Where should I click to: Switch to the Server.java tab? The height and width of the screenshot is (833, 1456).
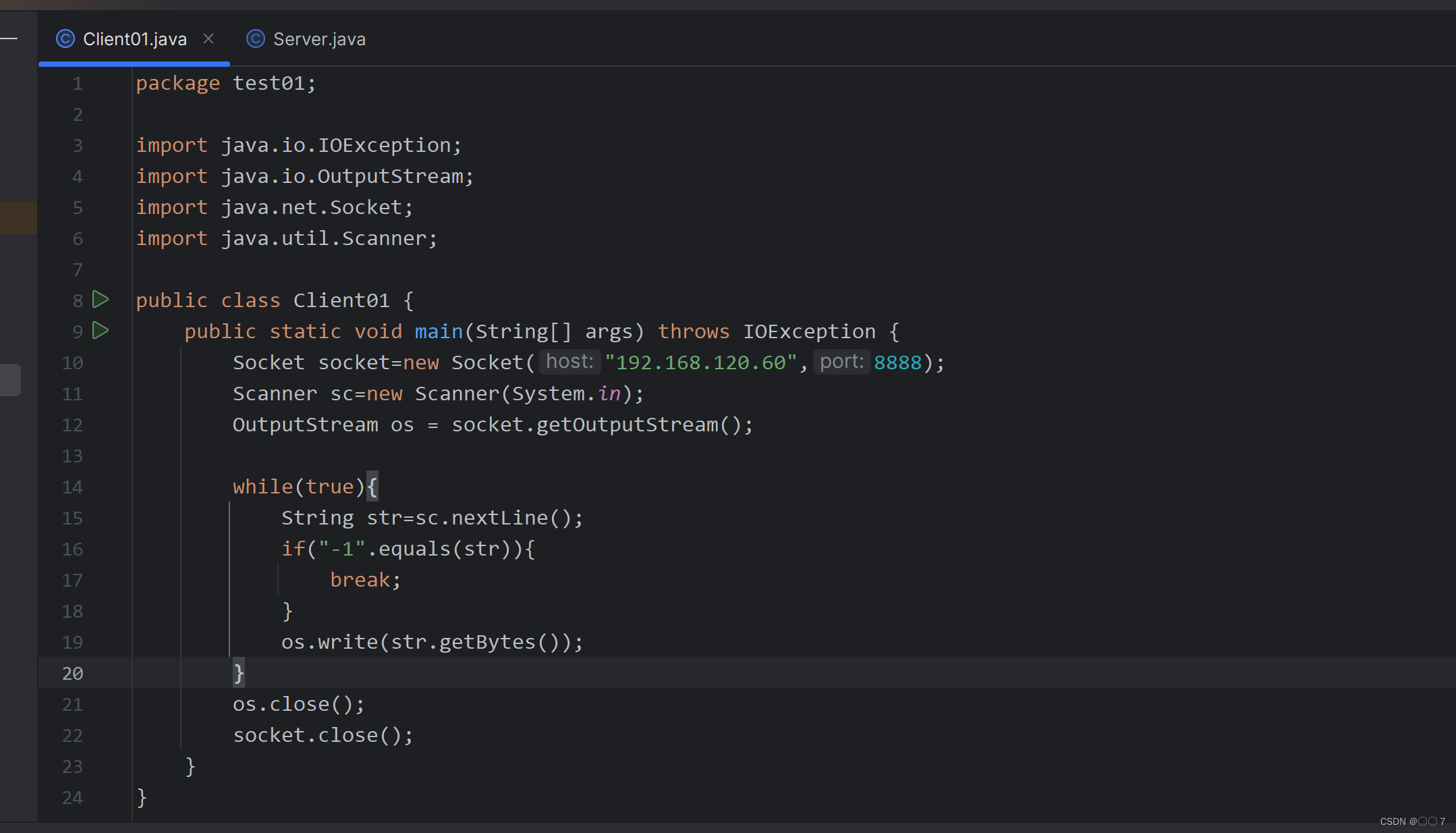click(318, 39)
